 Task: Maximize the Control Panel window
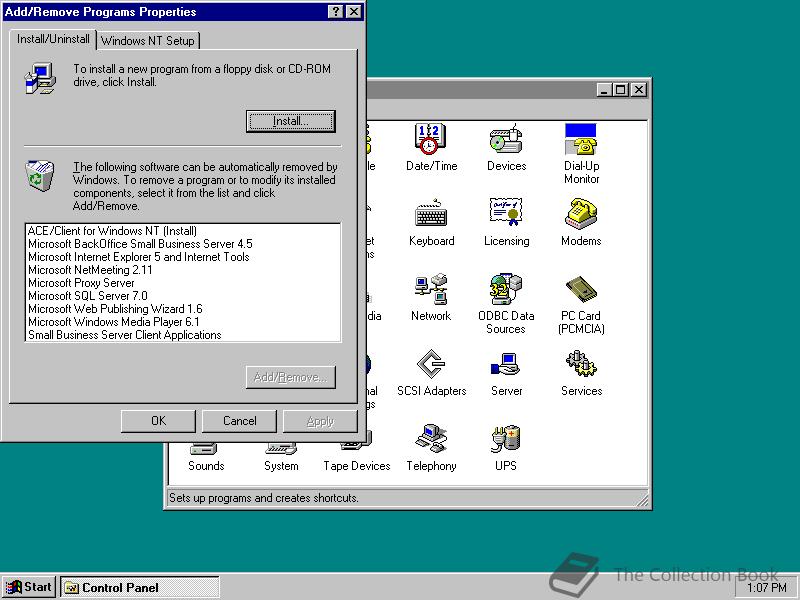(x=620, y=90)
